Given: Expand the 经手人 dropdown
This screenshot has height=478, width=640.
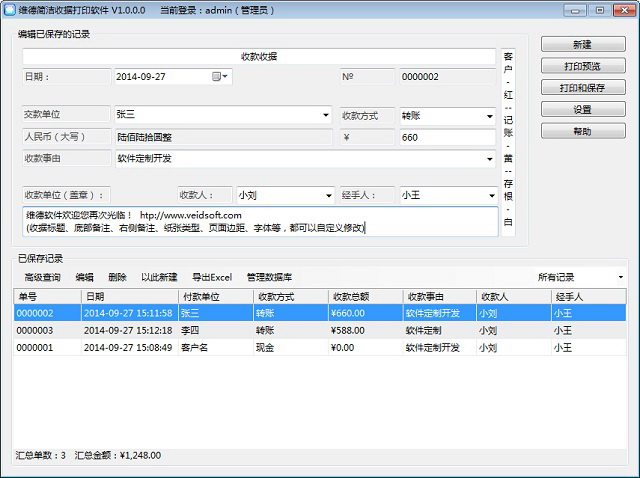Looking at the screenshot, I should [490, 196].
